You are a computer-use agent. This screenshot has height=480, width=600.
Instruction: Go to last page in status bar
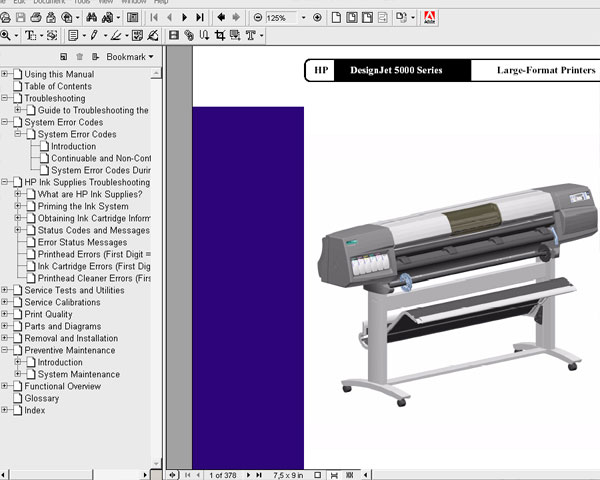point(259,475)
